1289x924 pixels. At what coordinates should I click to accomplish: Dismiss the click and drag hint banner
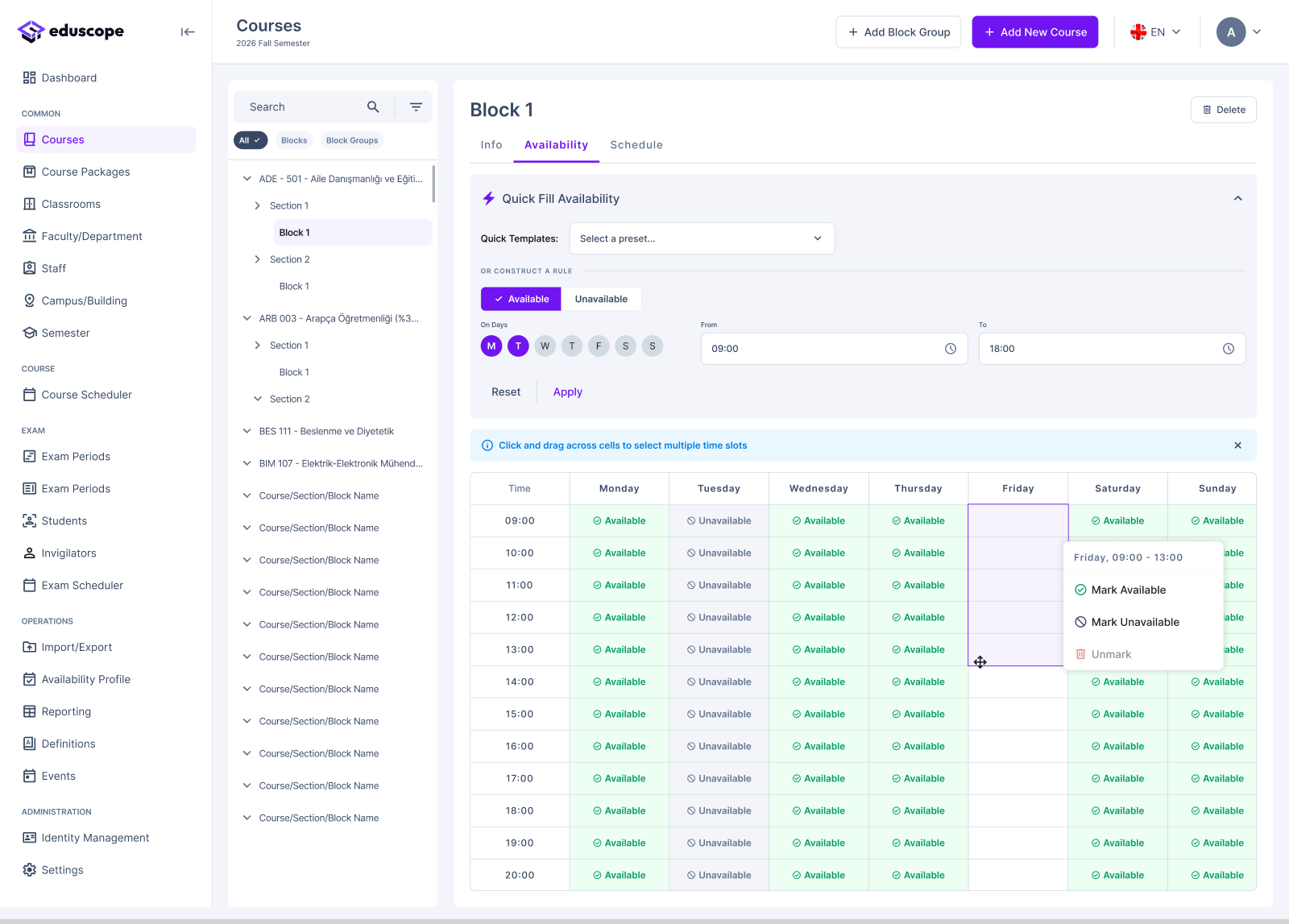coord(1237,445)
